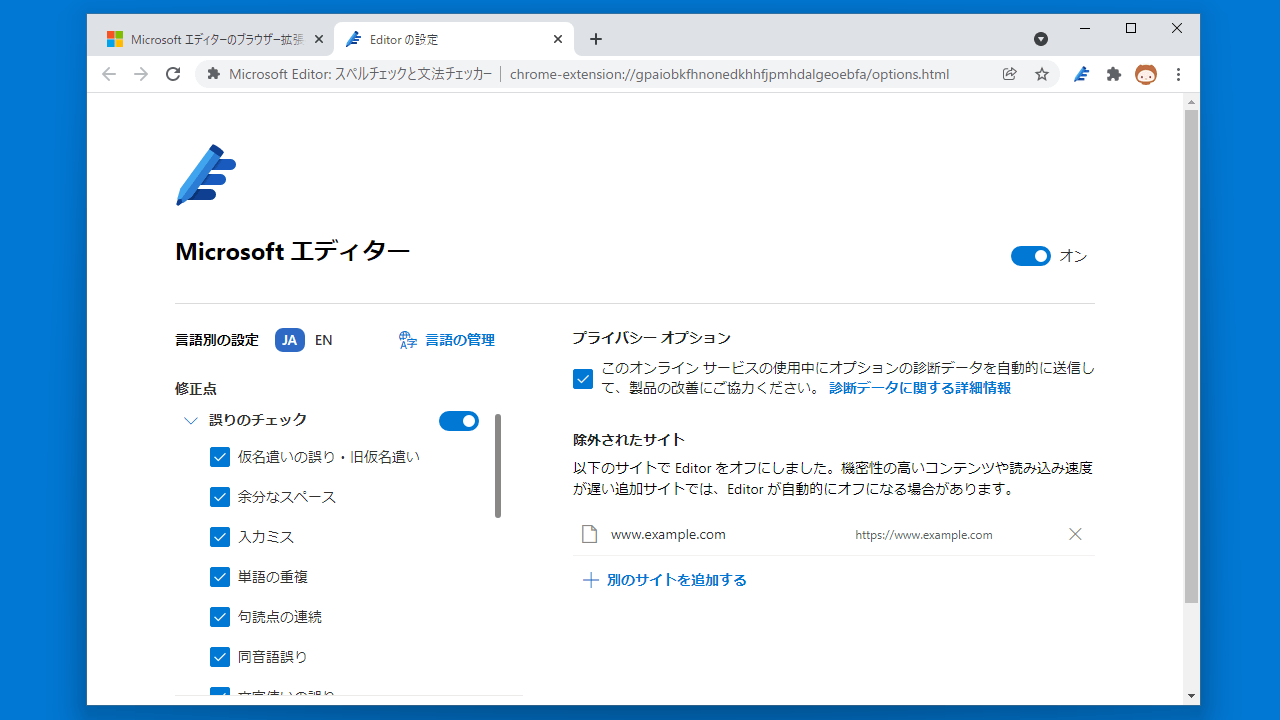Open a new tab with plus icon
The image size is (1280, 720).
(x=596, y=39)
